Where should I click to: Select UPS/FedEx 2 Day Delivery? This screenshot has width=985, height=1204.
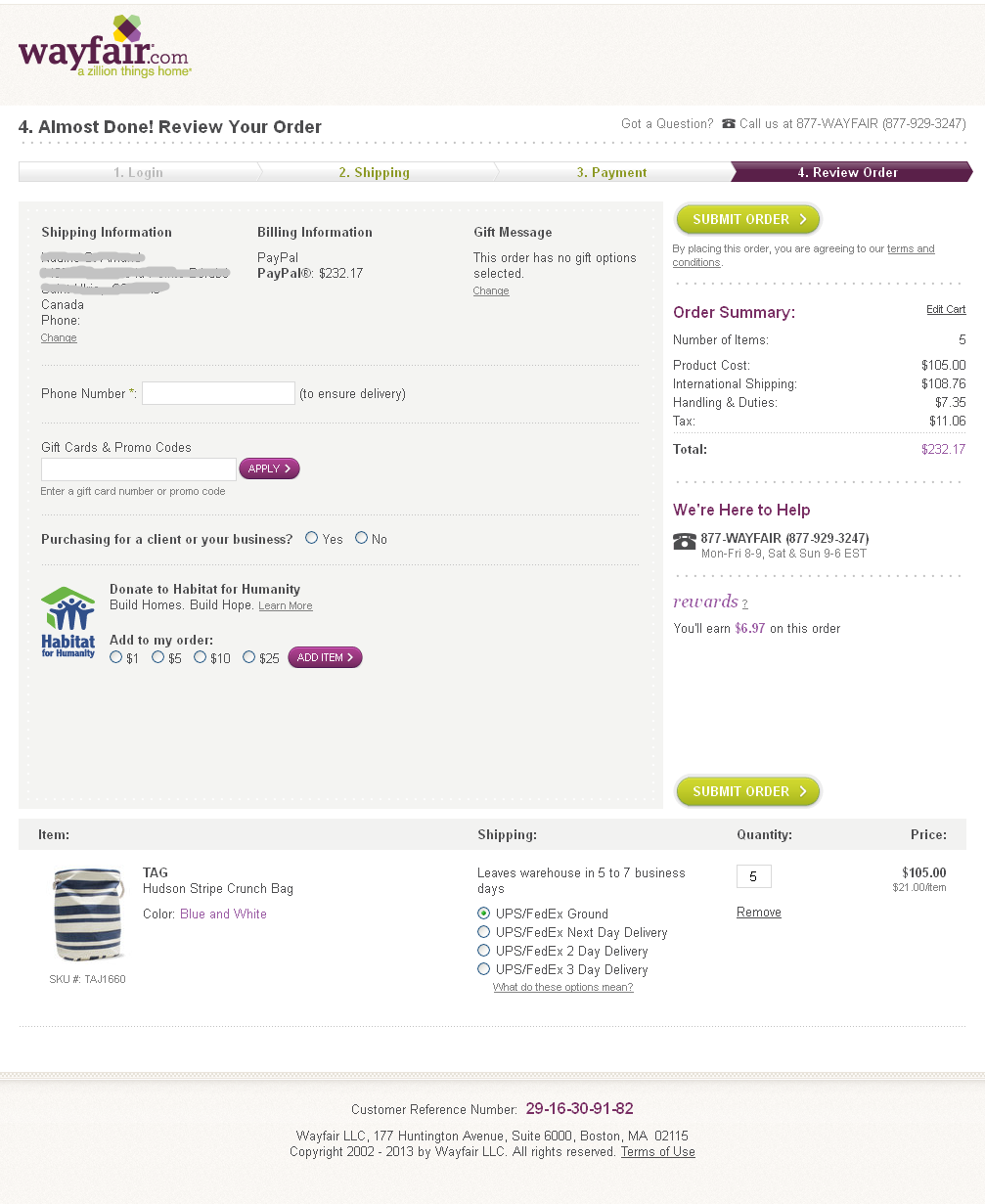pos(483,951)
